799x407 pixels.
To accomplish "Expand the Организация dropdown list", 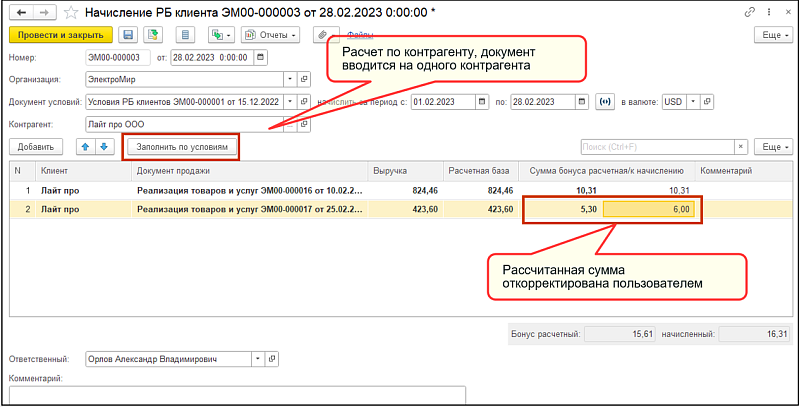I will pos(290,80).
